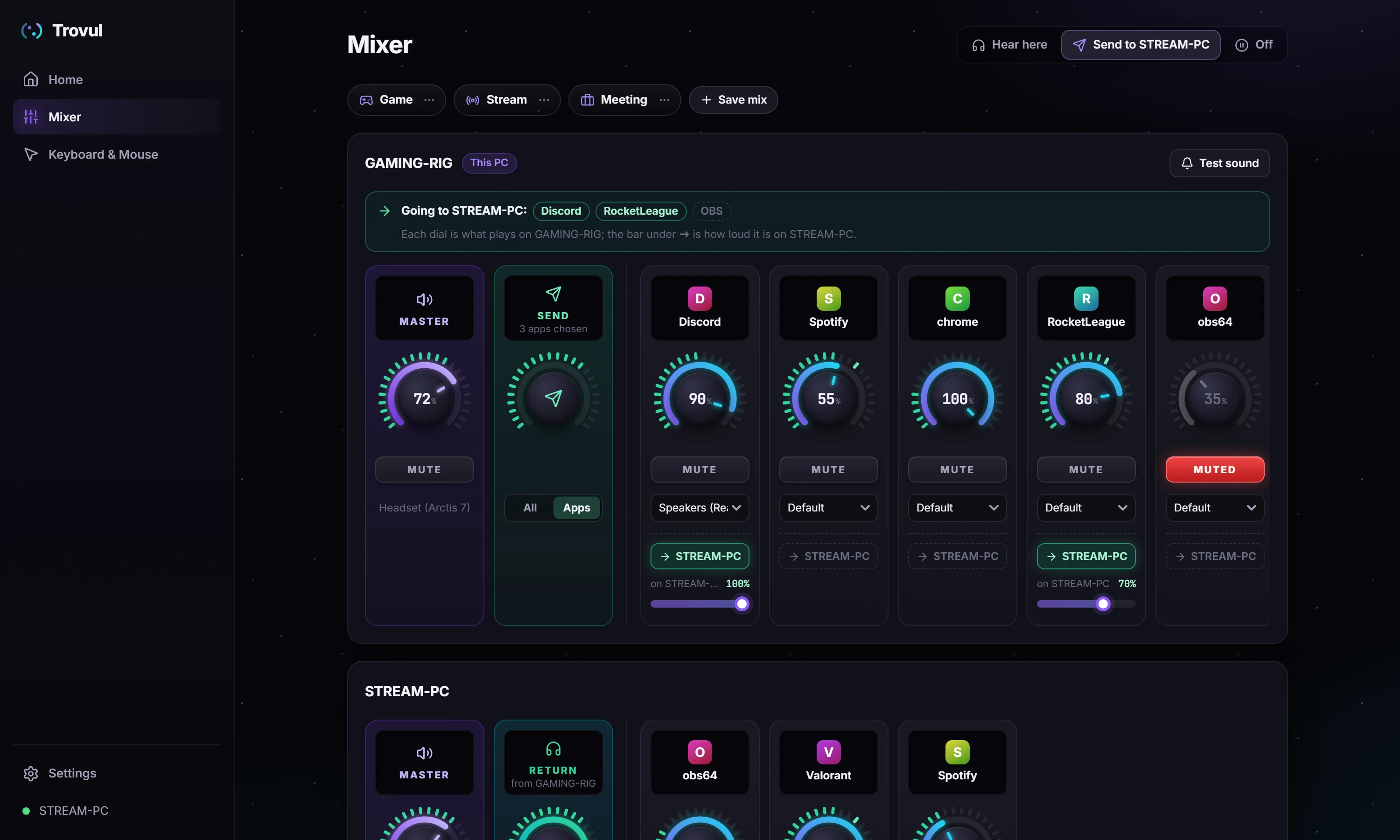Click the Discord D app icon
The height and width of the screenshot is (840, 1400).
[x=700, y=298]
